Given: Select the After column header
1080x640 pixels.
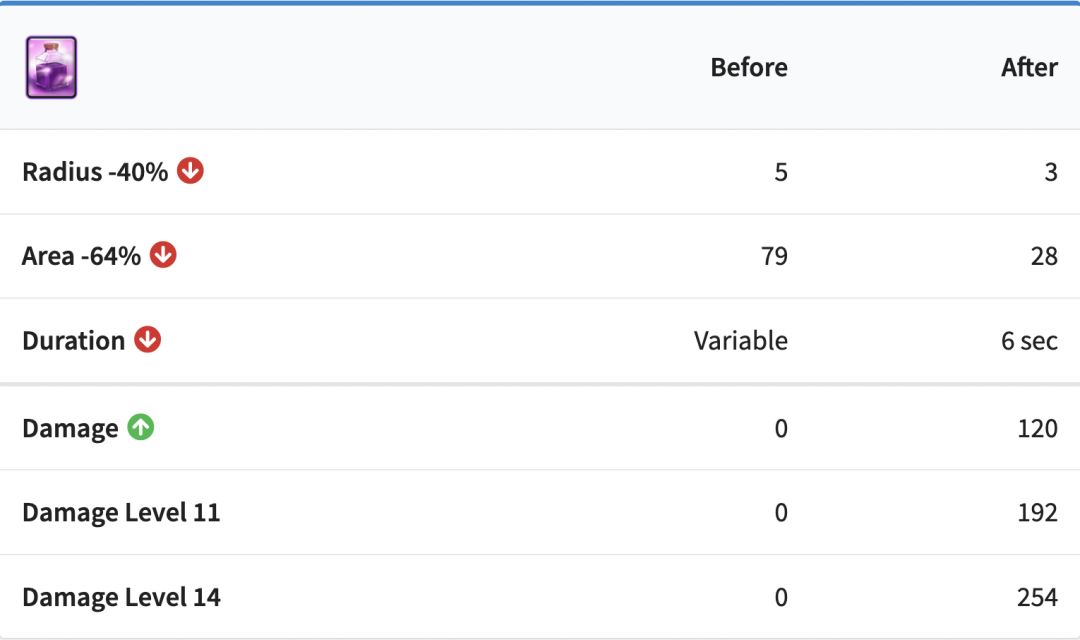Looking at the screenshot, I should point(1029,67).
